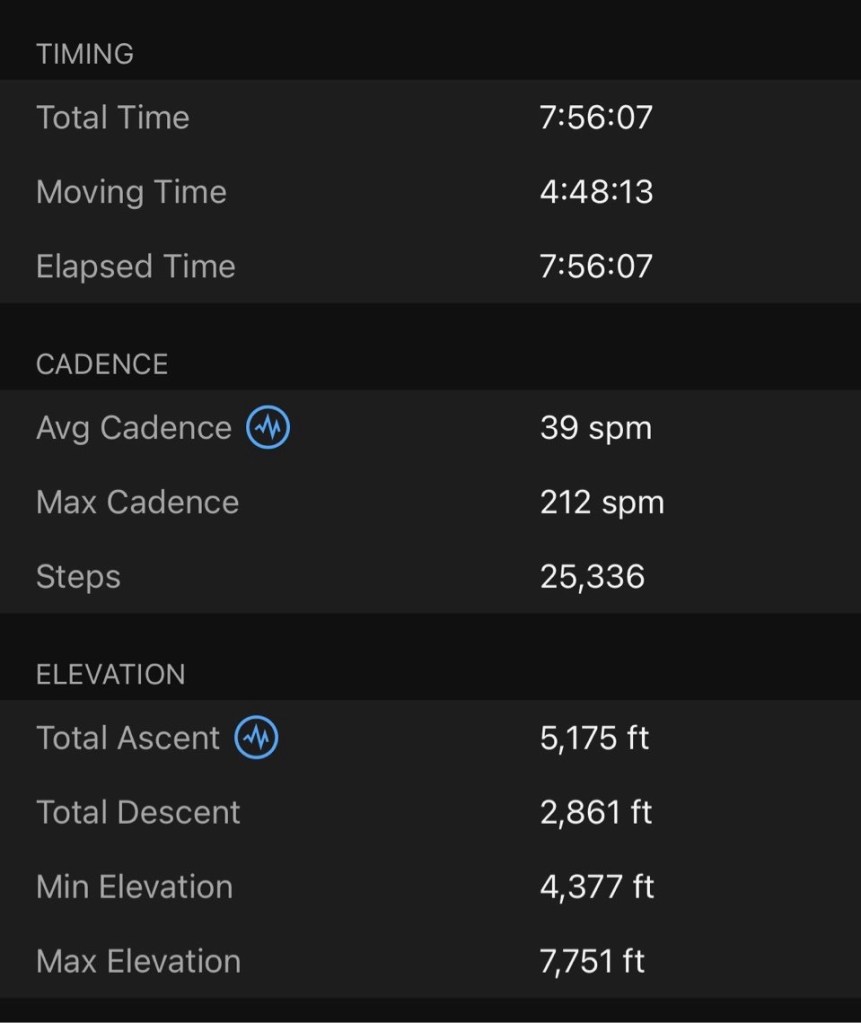Click the 39 spm value
The image size is (861, 1023).
[x=595, y=428]
